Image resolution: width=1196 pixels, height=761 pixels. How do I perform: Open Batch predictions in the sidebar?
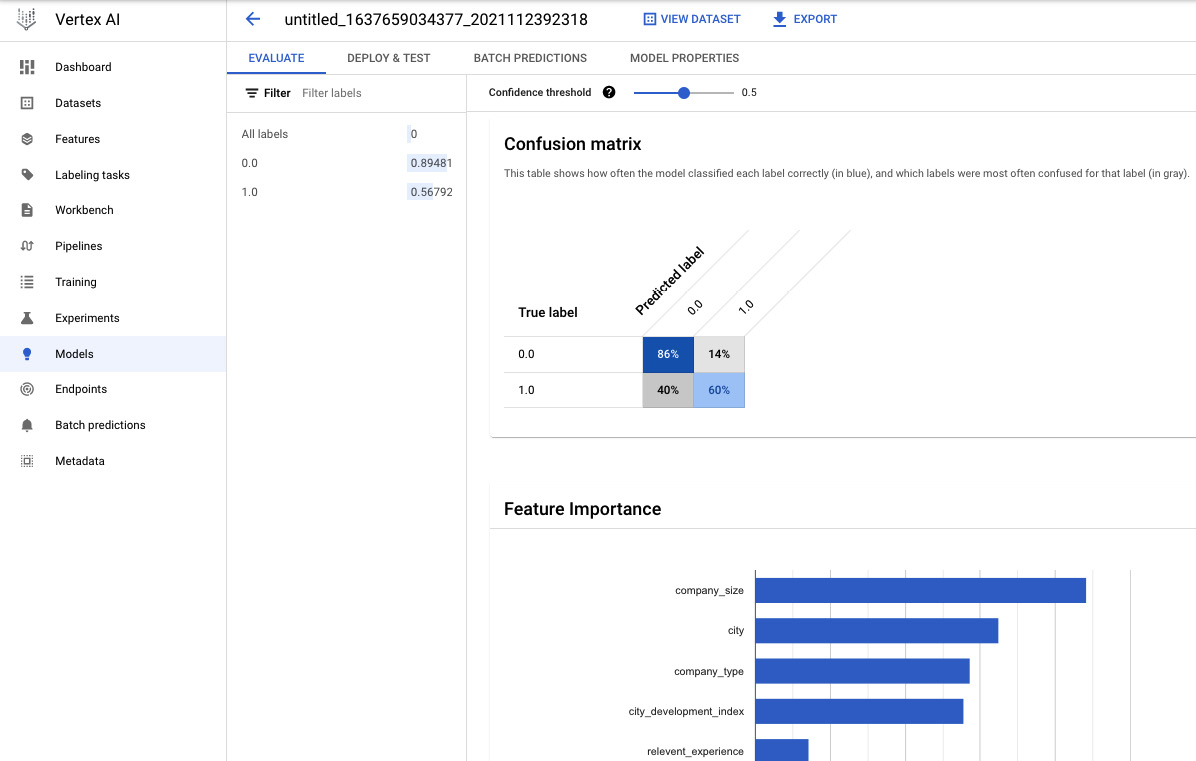(113, 425)
